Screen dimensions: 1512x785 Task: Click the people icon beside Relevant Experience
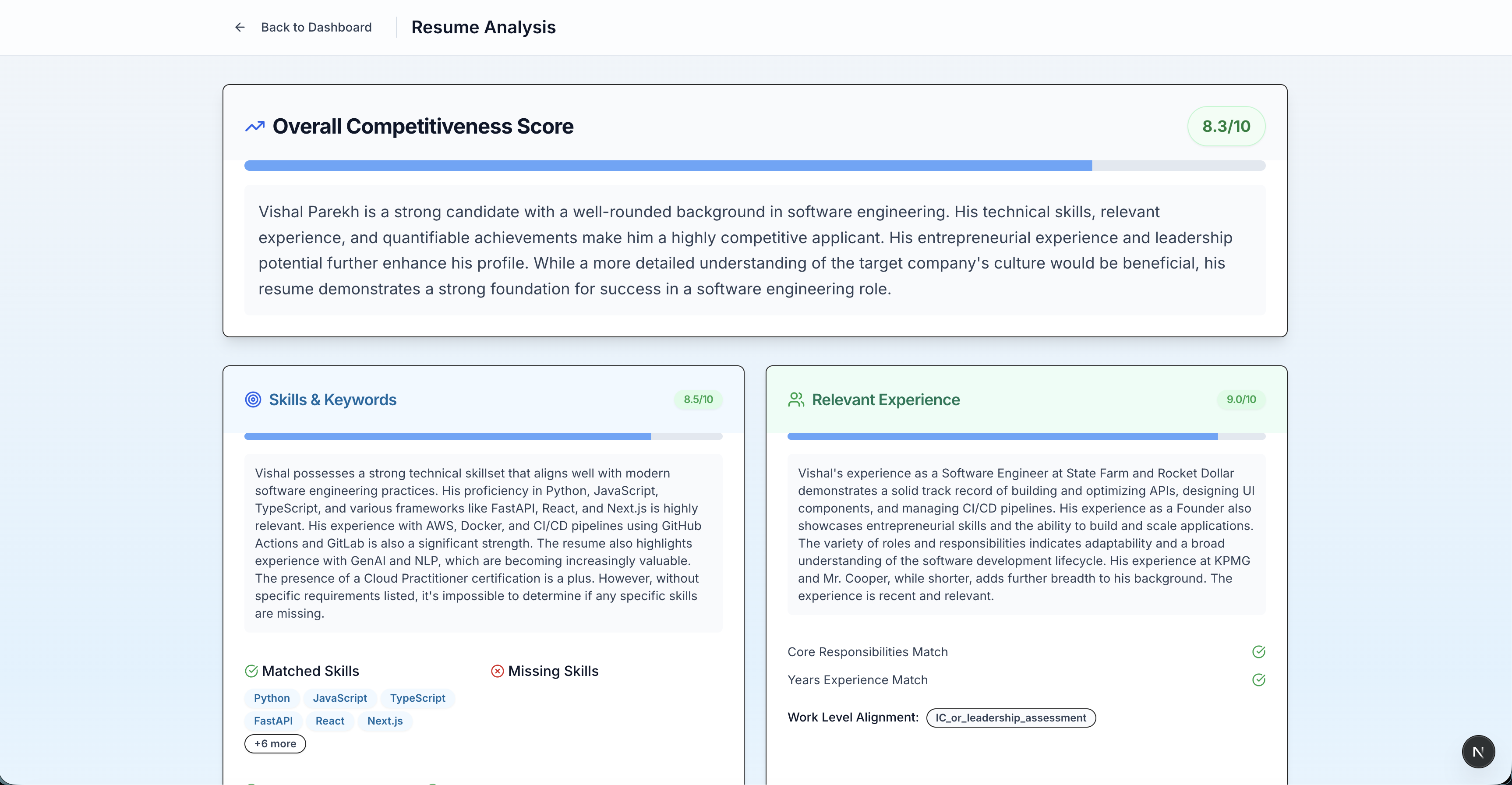pyautogui.click(x=796, y=400)
